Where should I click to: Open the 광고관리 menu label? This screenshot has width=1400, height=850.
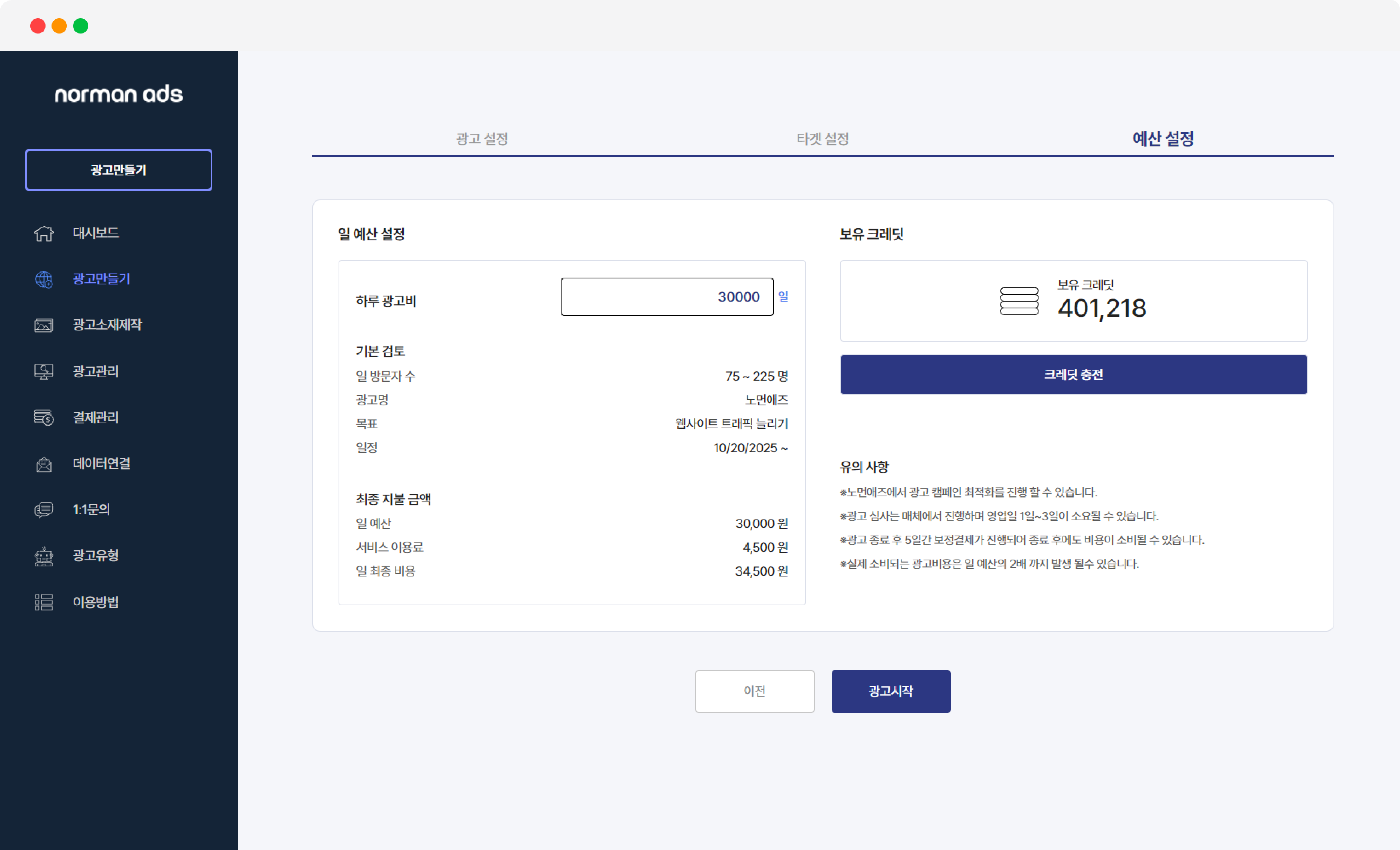(x=95, y=371)
